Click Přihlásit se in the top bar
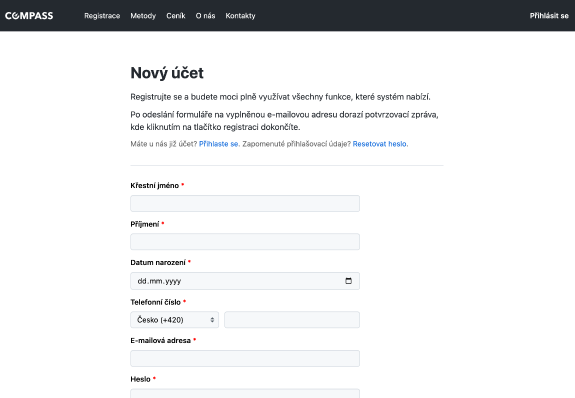This screenshot has height=398, width=575. point(549,16)
